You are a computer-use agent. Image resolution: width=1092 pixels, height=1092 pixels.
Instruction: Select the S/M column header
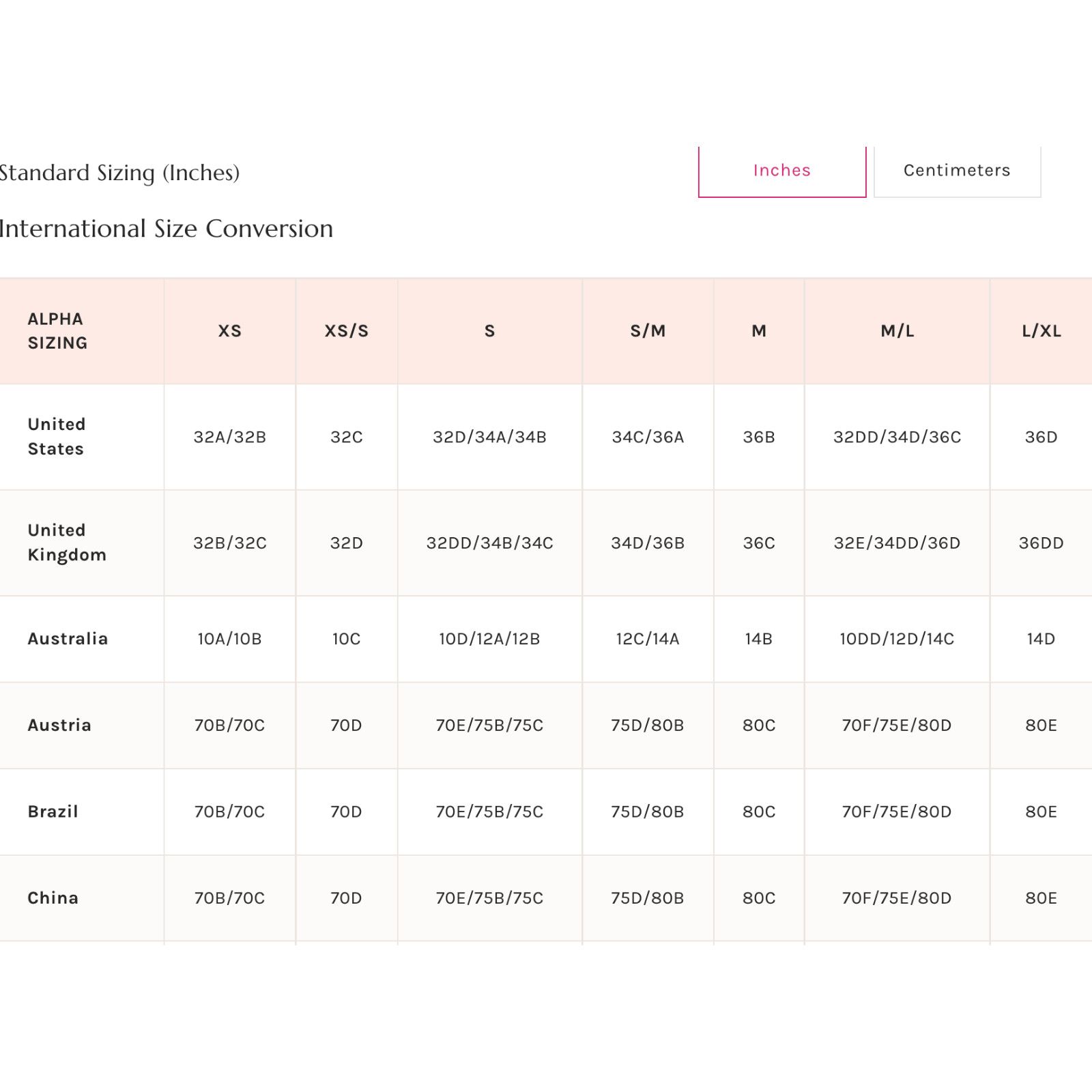(x=648, y=331)
